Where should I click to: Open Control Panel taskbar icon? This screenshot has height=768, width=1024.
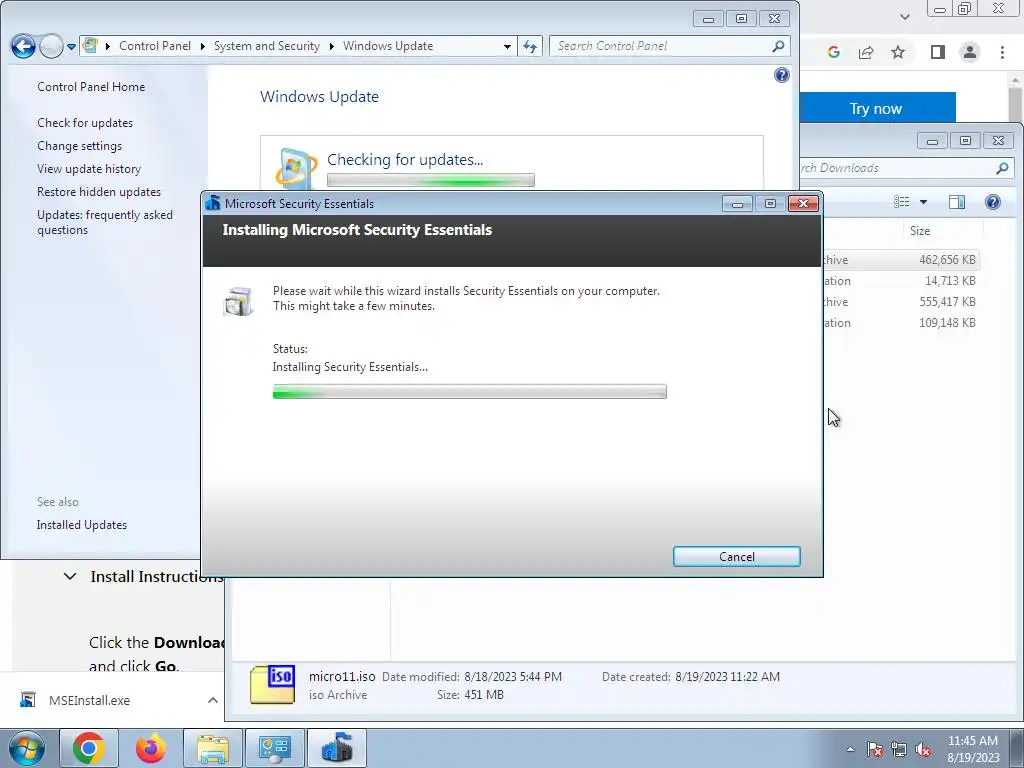tap(275, 748)
